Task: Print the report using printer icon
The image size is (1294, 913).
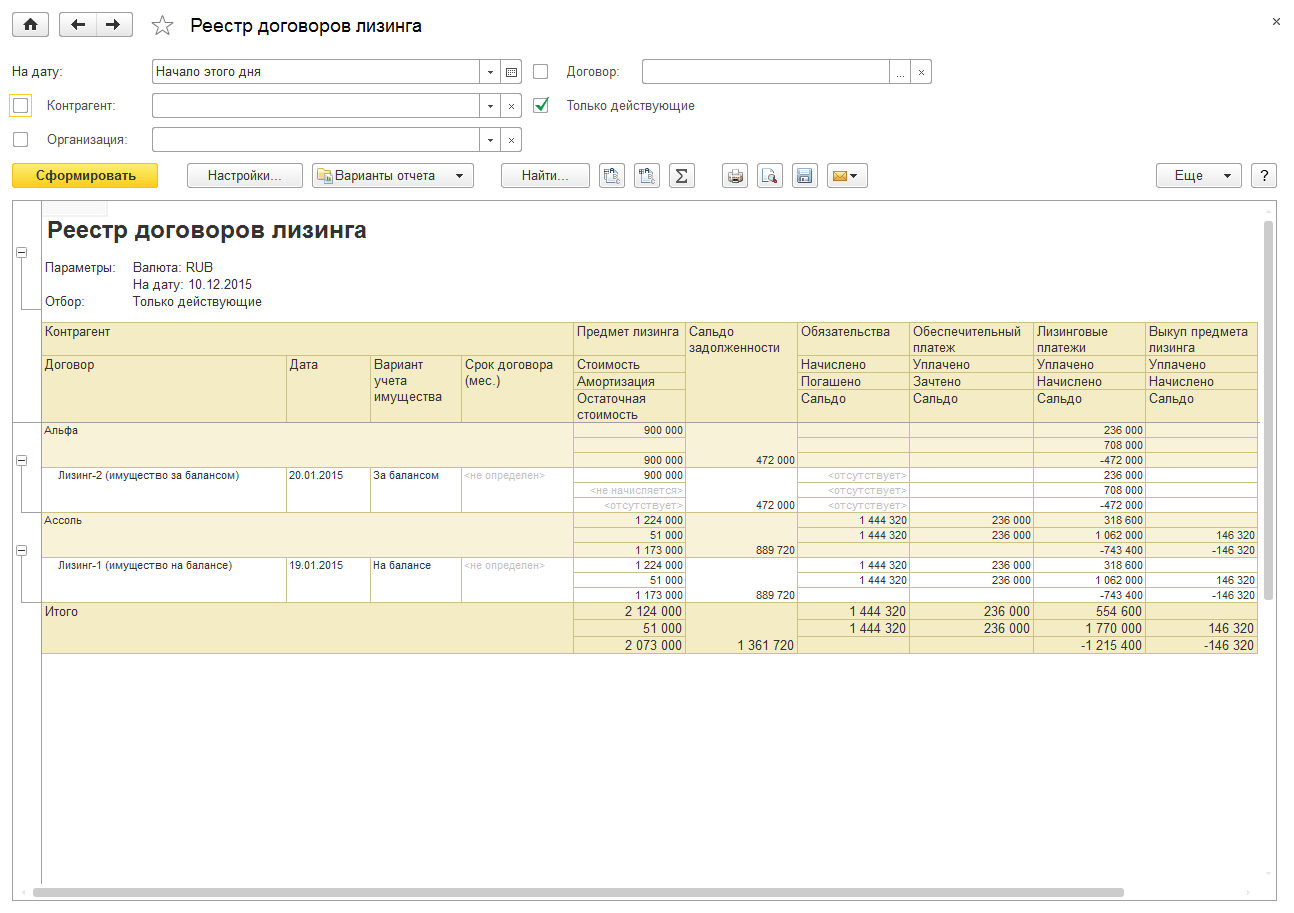Action: [x=736, y=176]
